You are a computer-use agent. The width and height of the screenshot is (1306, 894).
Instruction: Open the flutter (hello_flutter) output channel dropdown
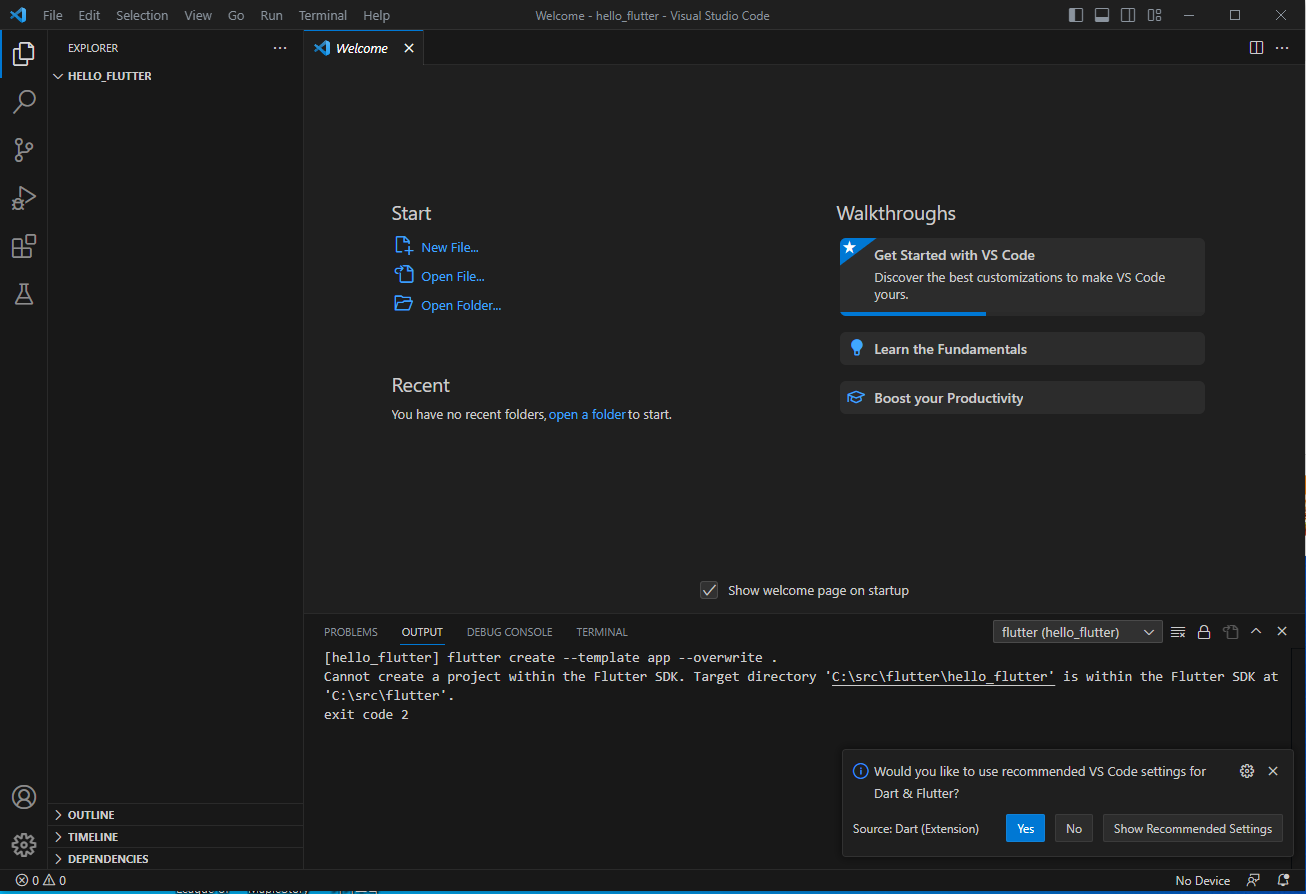click(1077, 632)
